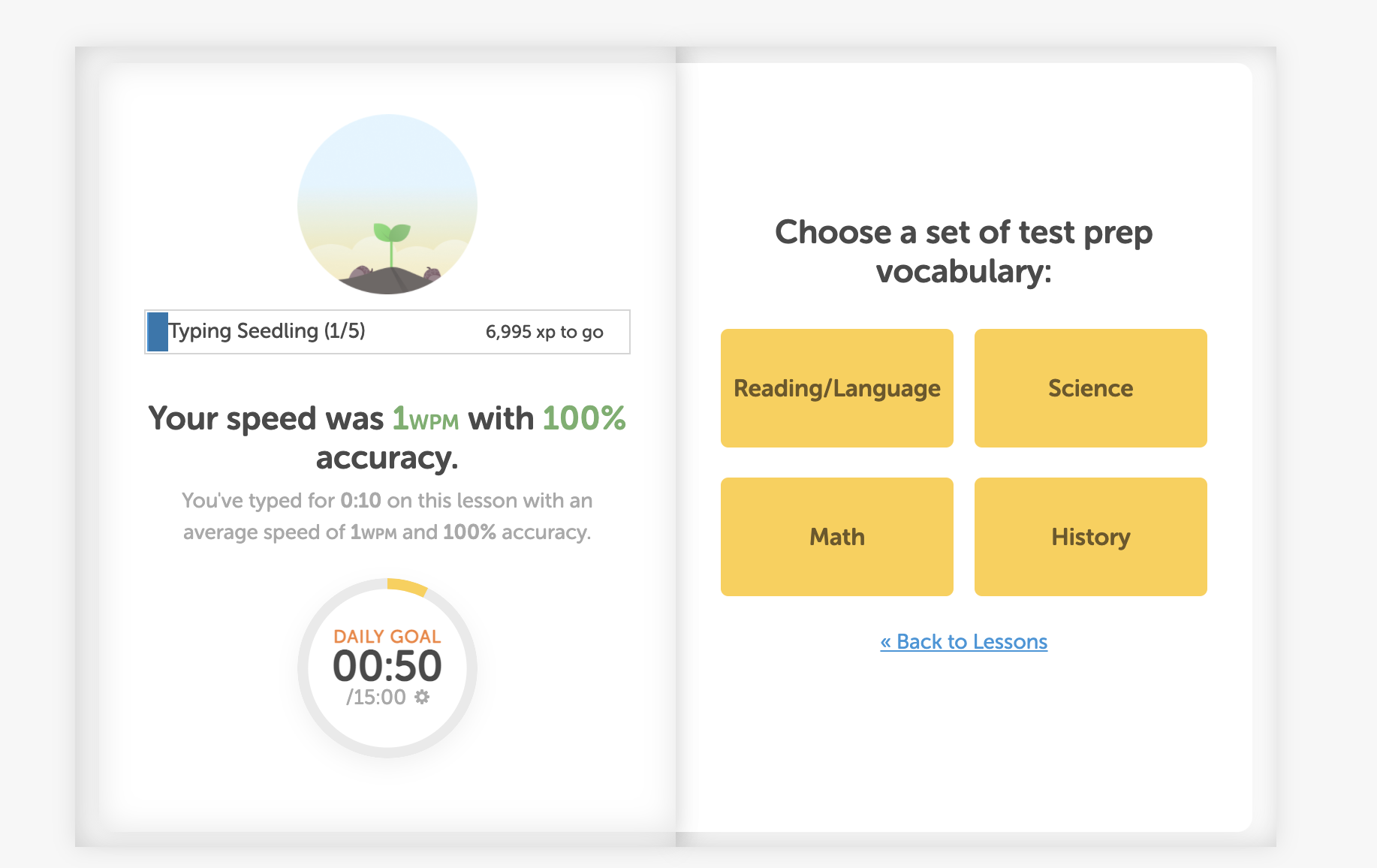Click the green 1wpm speed value
Viewport: 1377px width, 868px height.
coord(426,419)
